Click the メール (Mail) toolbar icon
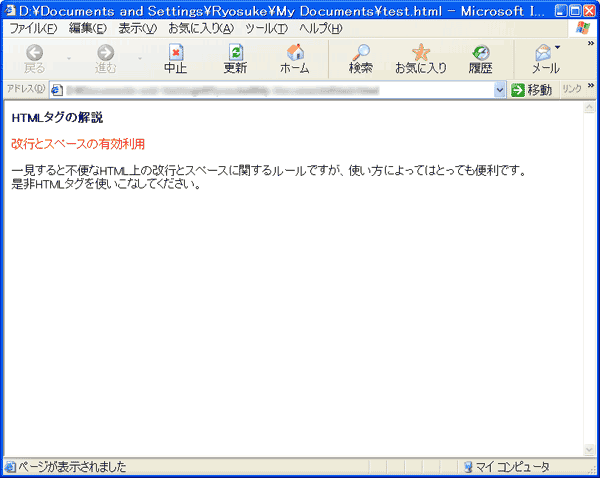The height and width of the screenshot is (478, 600). pos(544,54)
